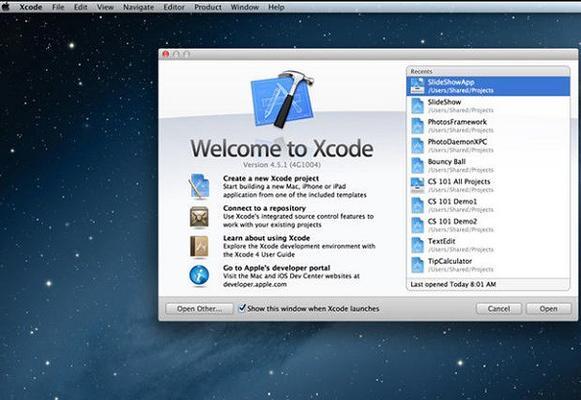The image size is (581, 400).
Task: Click the Open Other... button
Action: [199, 309]
